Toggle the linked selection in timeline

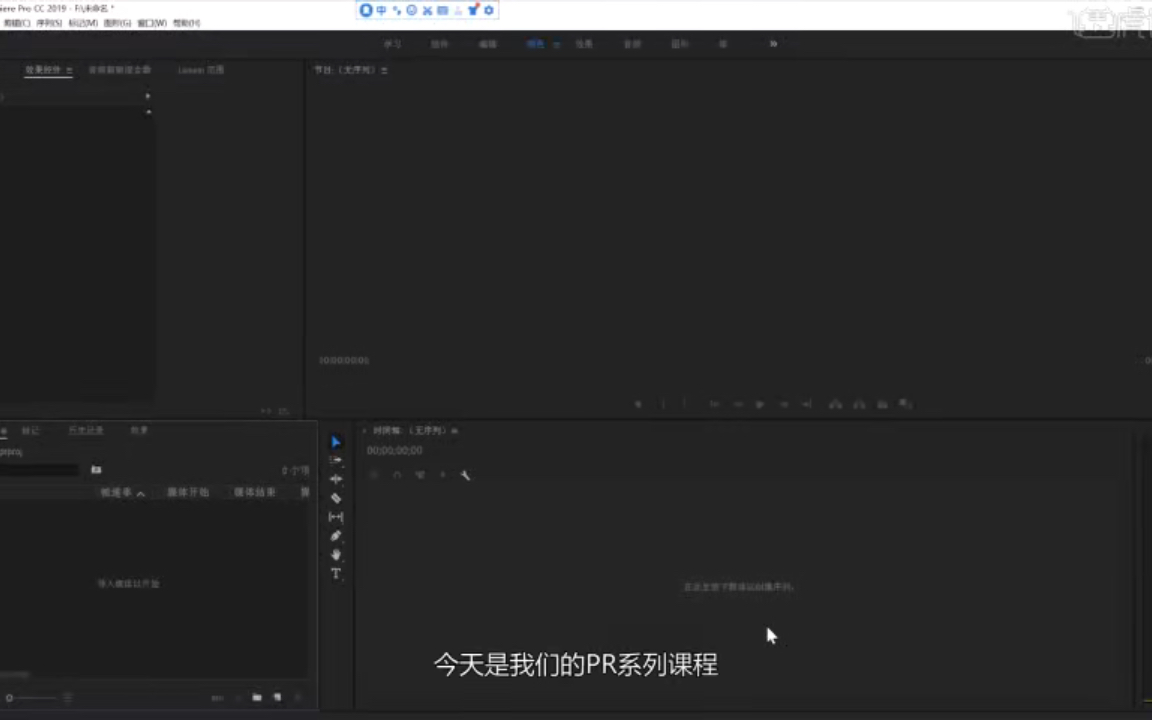click(x=419, y=475)
